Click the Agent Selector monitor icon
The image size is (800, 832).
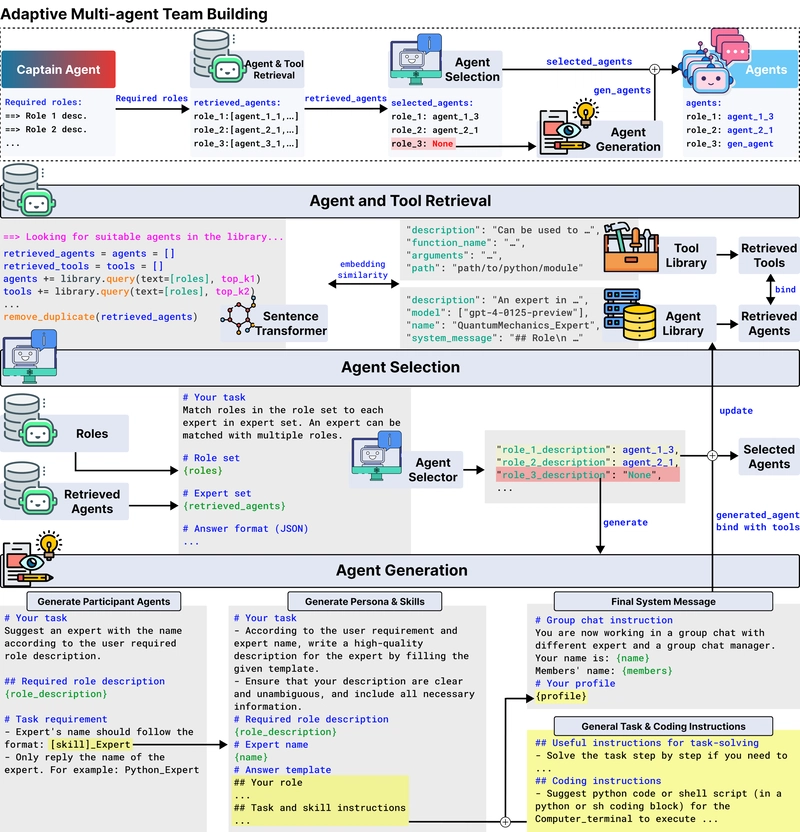coord(377,455)
